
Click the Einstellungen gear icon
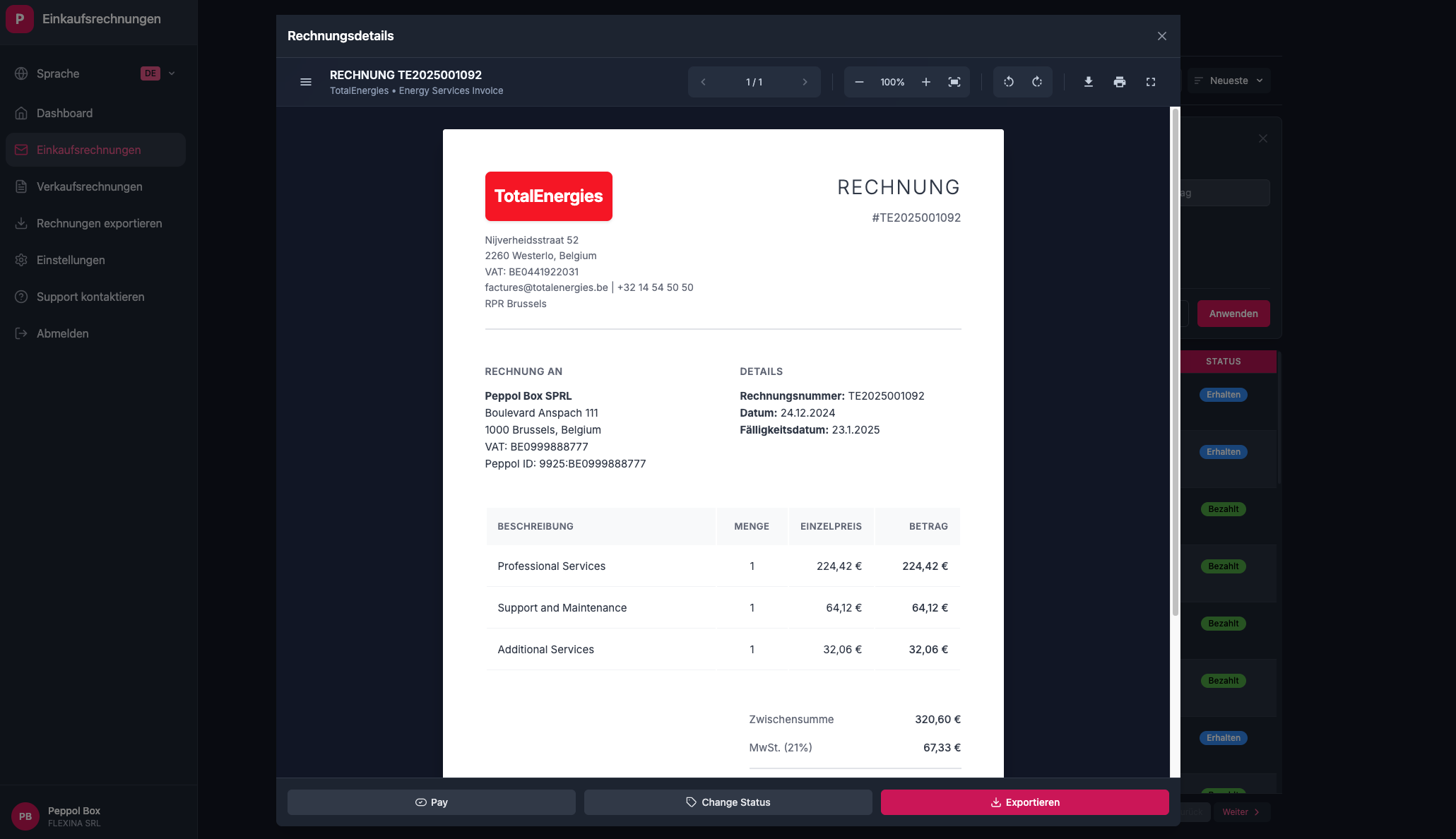click(21, 260)
